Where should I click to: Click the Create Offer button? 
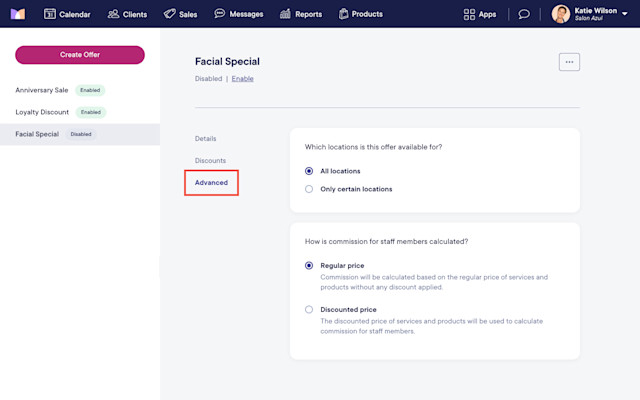[x=80, y=55]
